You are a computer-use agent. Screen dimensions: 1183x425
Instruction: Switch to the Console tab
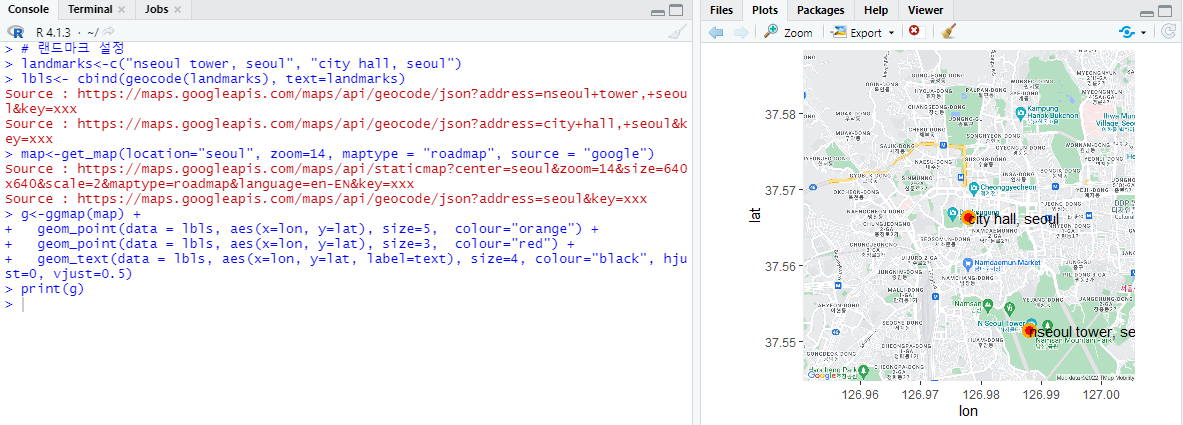28,10
